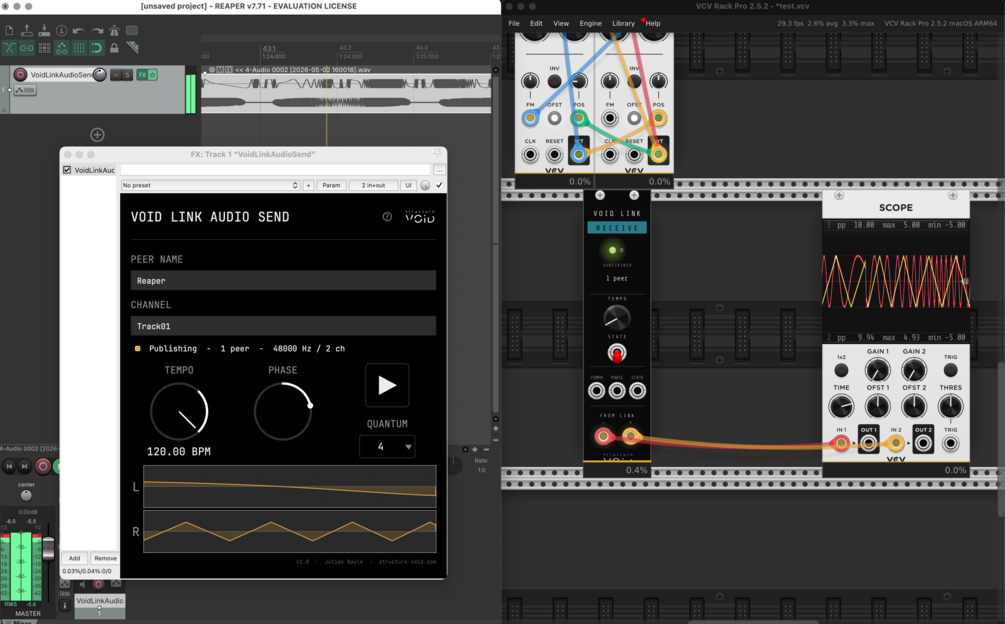The image size is (1005, 624).
Task: Click the ellipsis button in FX comment row
Action: pyautogui.click(x=439, y=170)
